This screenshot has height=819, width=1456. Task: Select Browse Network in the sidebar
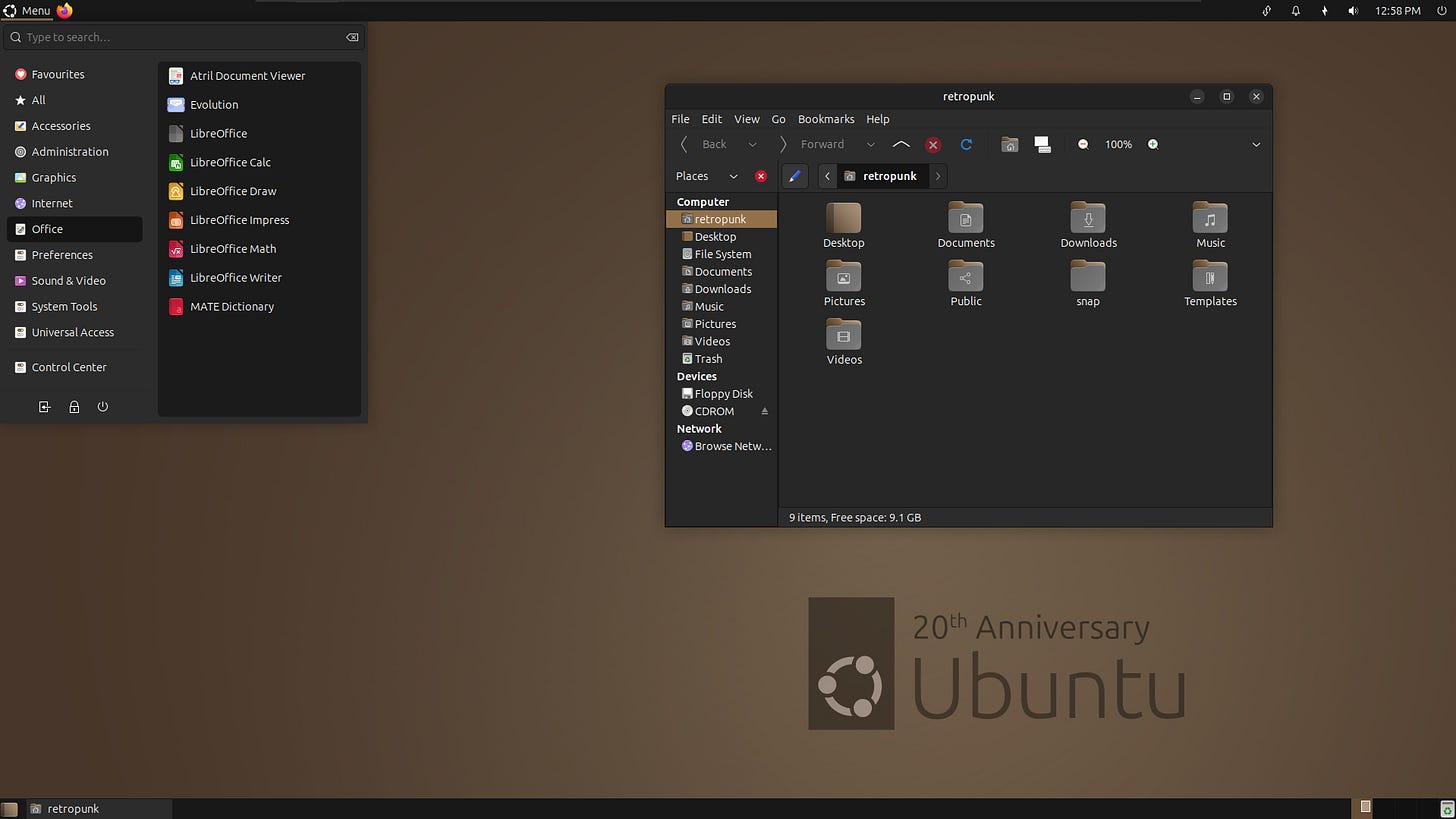pos(721,446)
